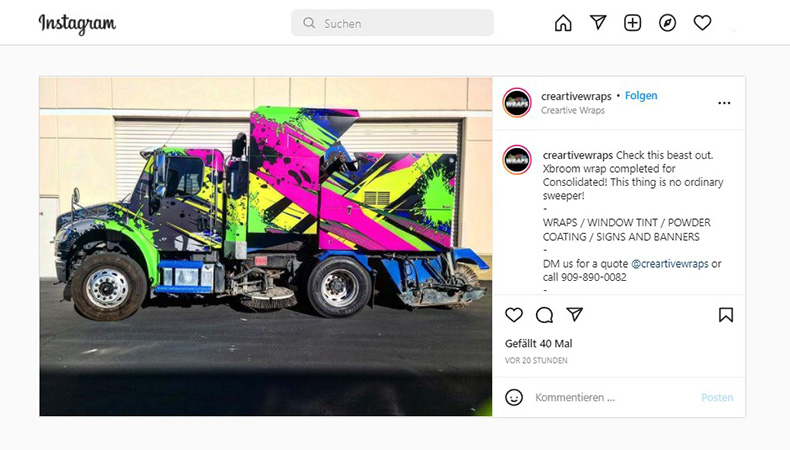The image size is (790, 450).
Task: Open activity notifications heart in header
Action: tap(702, 23)
